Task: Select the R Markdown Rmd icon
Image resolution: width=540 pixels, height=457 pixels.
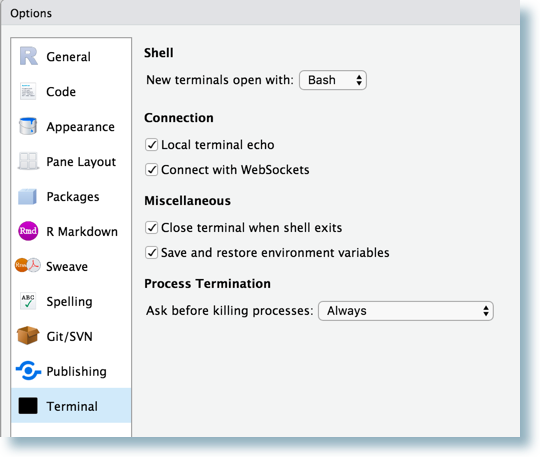Action: tap(28, 231)
